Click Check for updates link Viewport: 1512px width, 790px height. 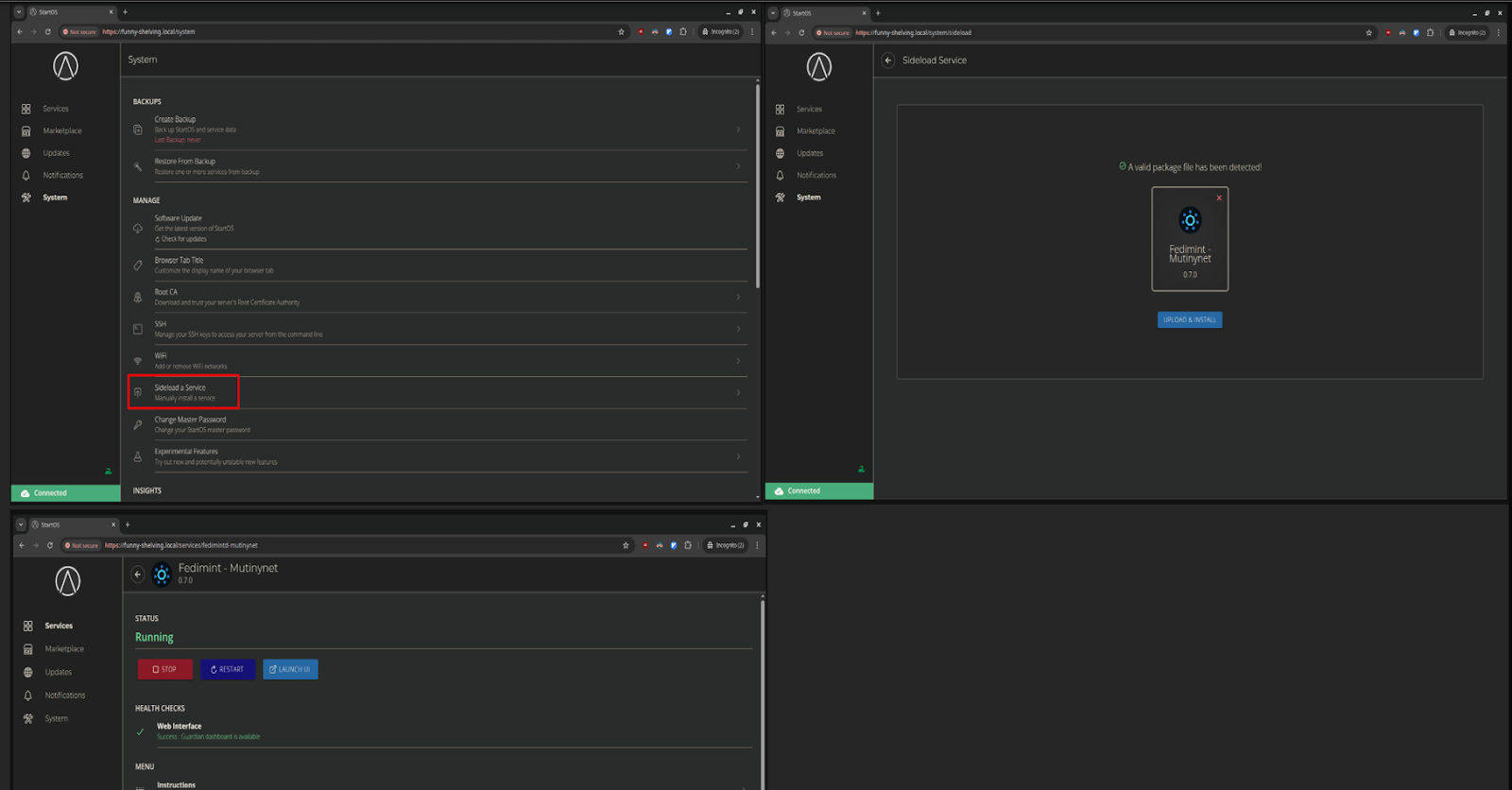pyautogui.click(x=180, y=239)
